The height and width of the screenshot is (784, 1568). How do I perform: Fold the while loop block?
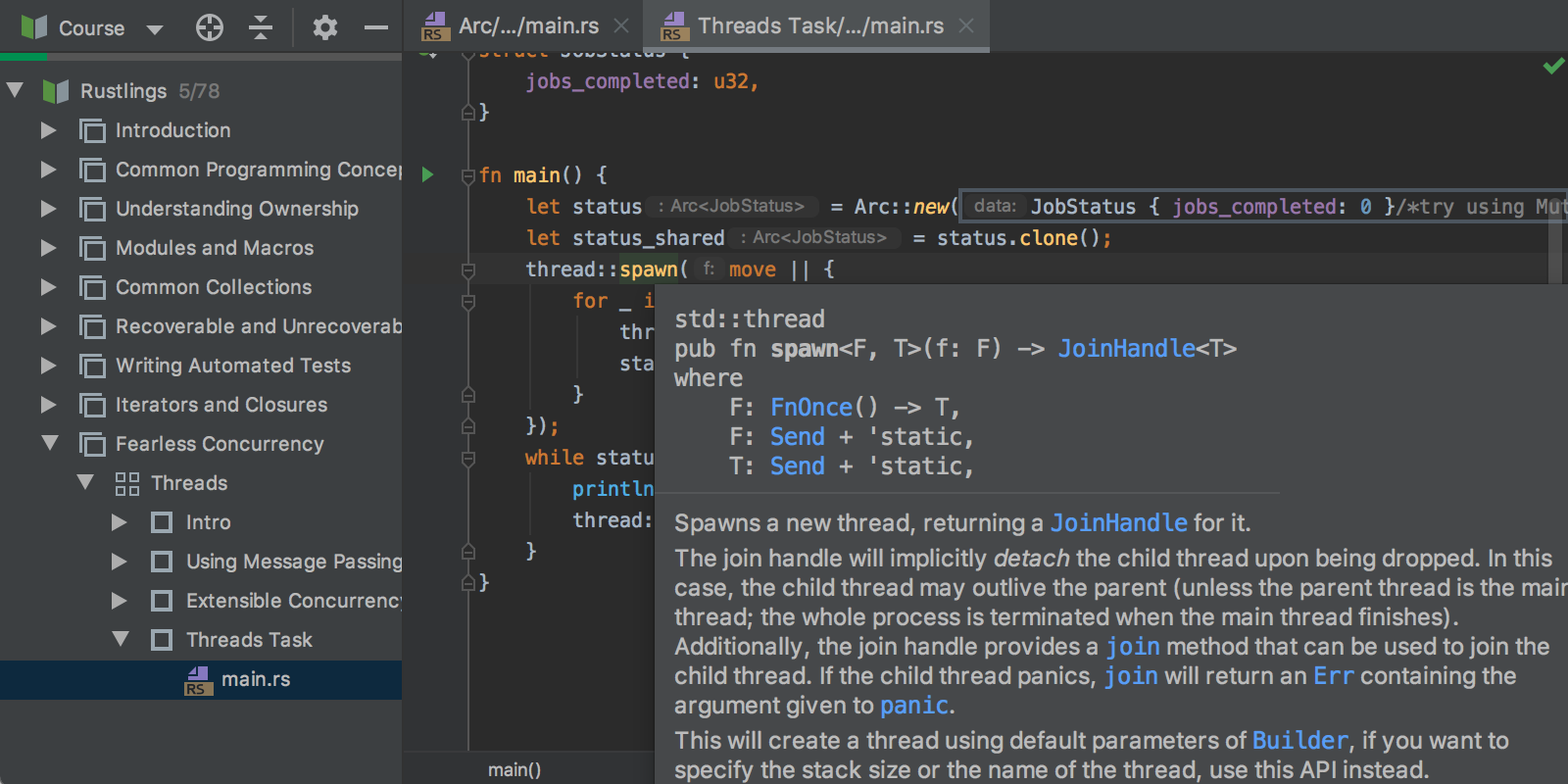click(468, 458)
